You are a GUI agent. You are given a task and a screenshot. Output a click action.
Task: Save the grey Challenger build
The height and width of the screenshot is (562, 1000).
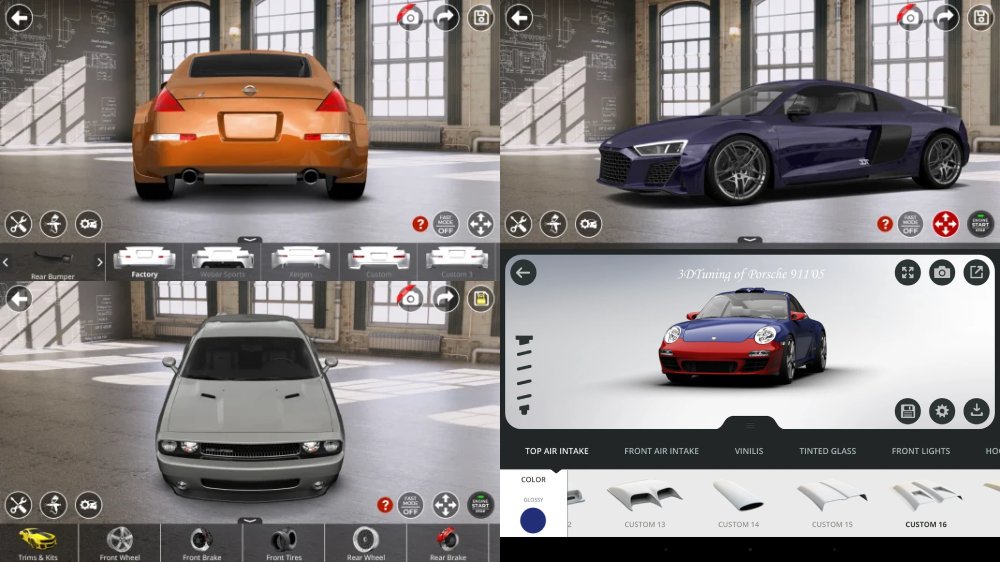(x=482, y=298)
